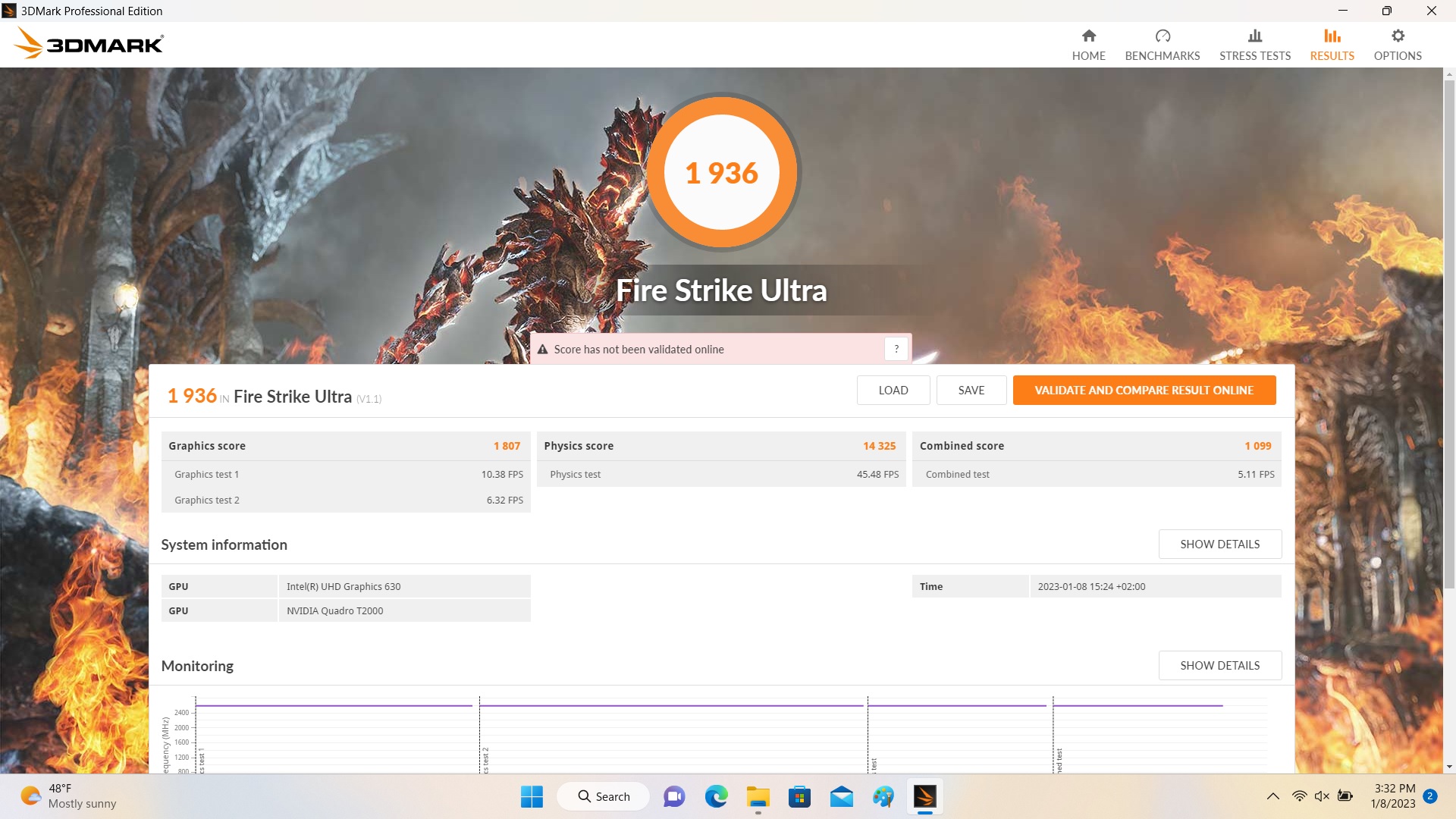1456x819 pixels.
Task: Open the Windows Start menu
Action: tap(532, 796)
